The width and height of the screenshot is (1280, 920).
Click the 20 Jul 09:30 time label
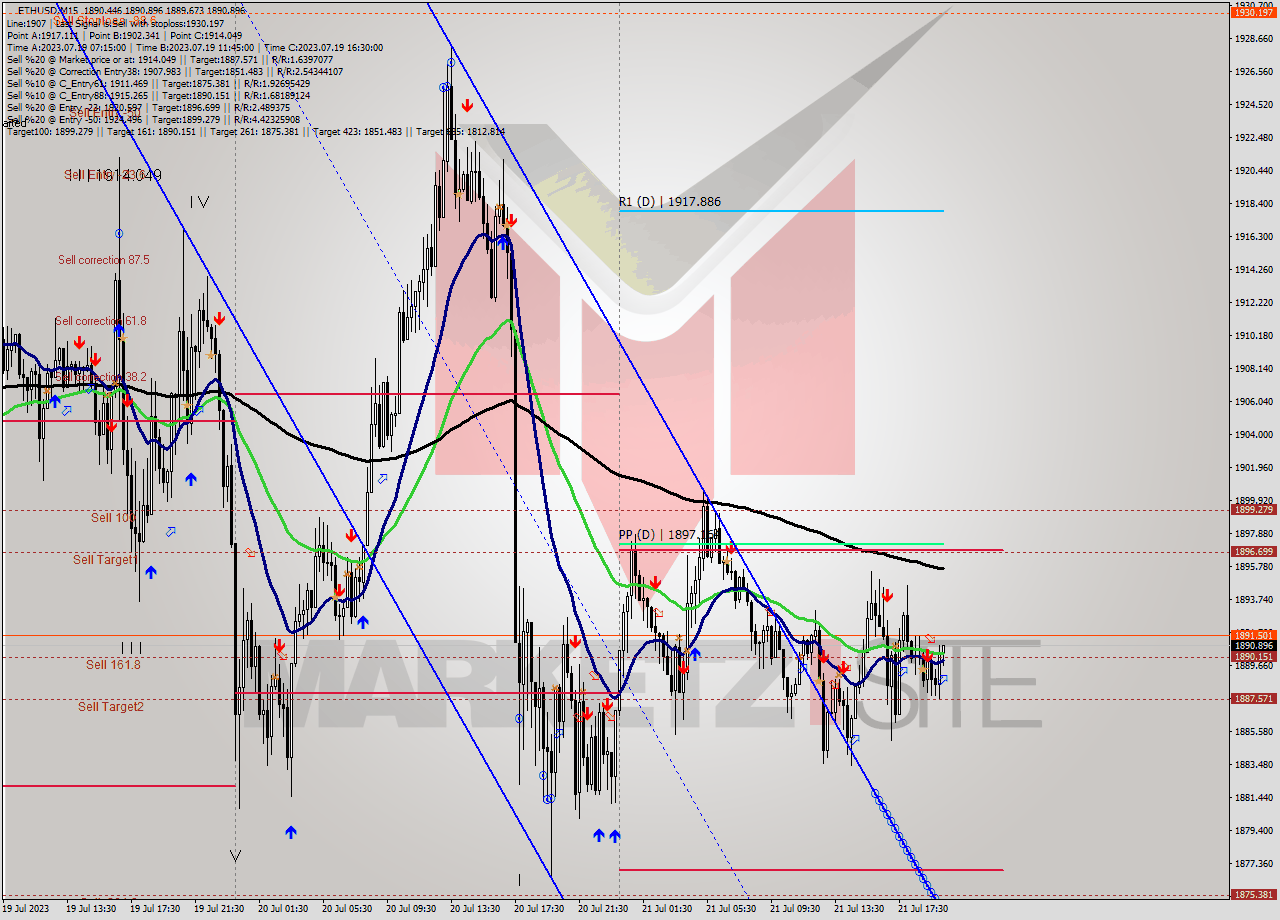[x=411, y=909]
